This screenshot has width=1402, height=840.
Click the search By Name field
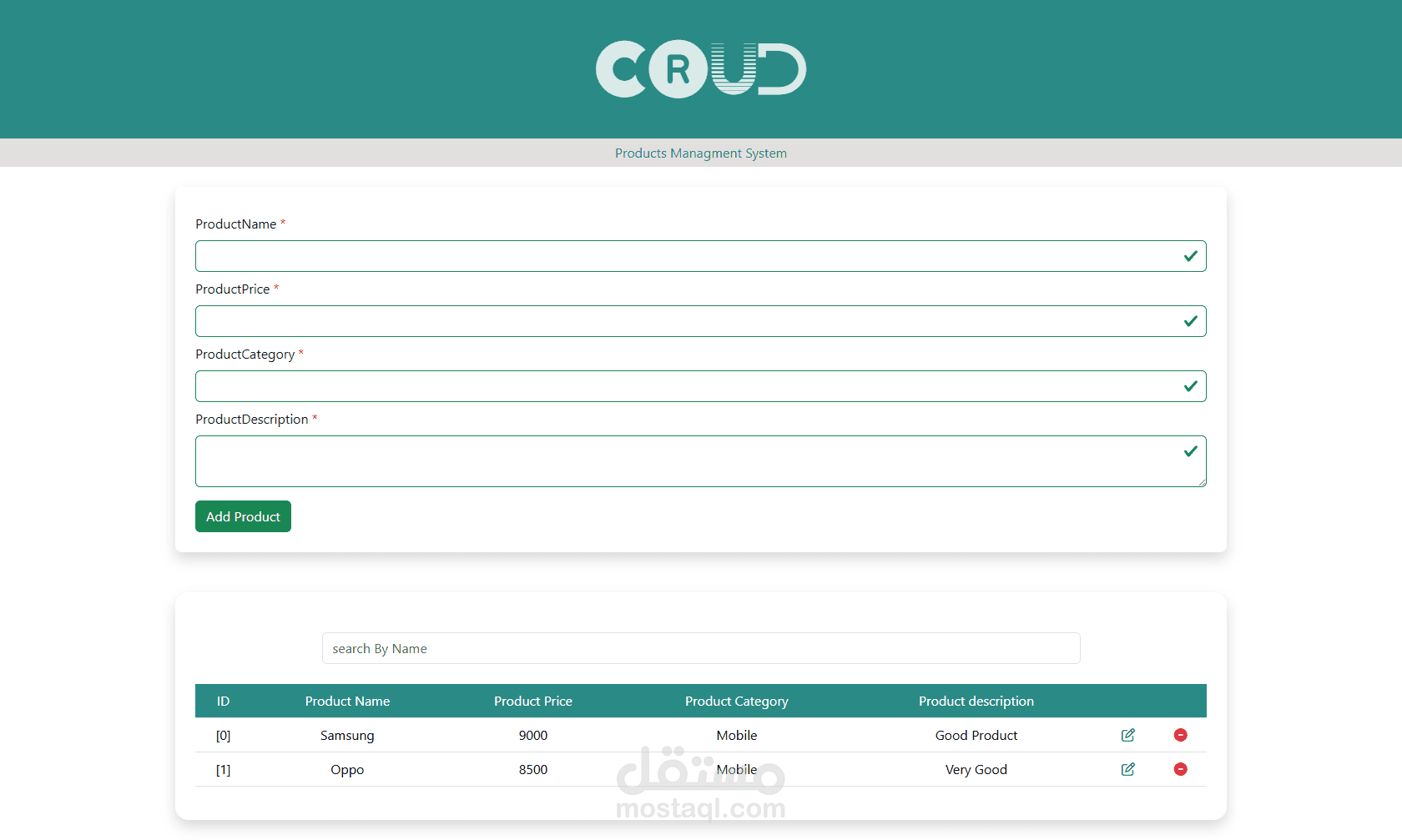coord(701,648)
